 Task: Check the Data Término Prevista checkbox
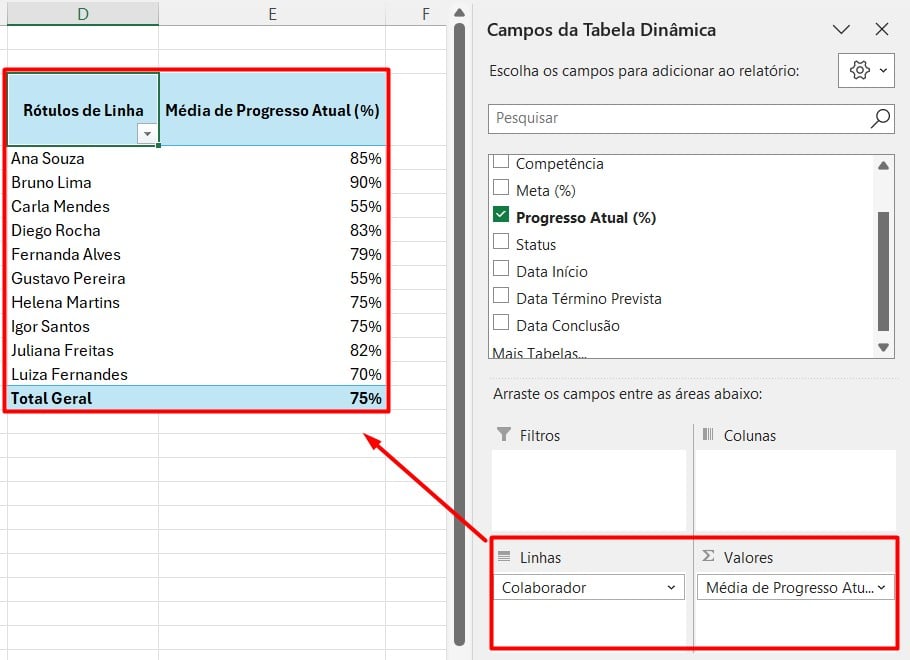pyautogui.click(x=500, y=295)
